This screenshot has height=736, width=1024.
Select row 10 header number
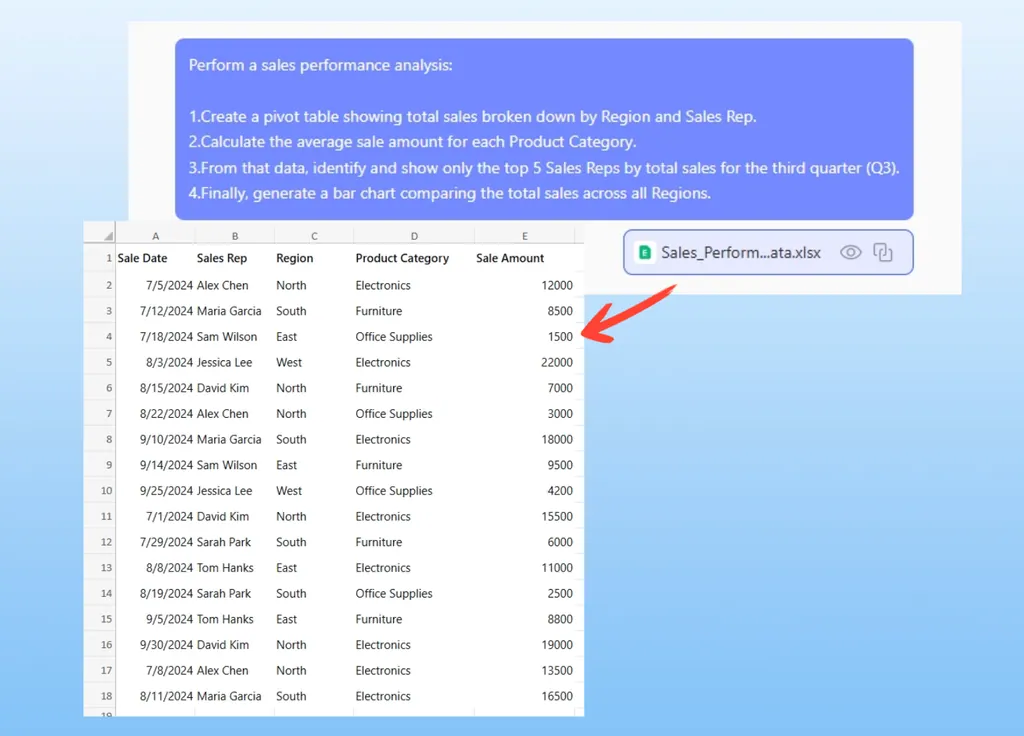tap(106, 491)
